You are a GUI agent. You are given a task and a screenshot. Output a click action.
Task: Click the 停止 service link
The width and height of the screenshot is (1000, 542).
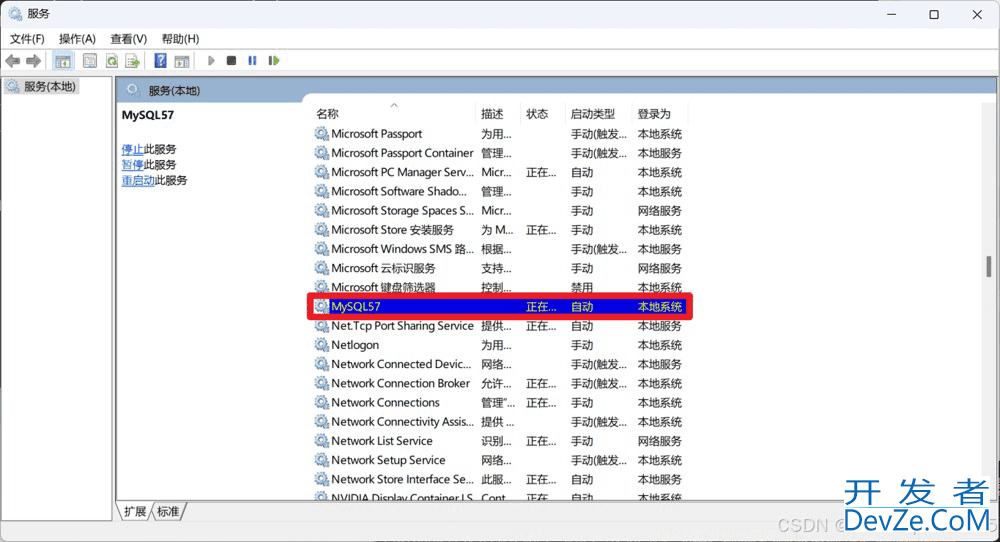(133, 149)
